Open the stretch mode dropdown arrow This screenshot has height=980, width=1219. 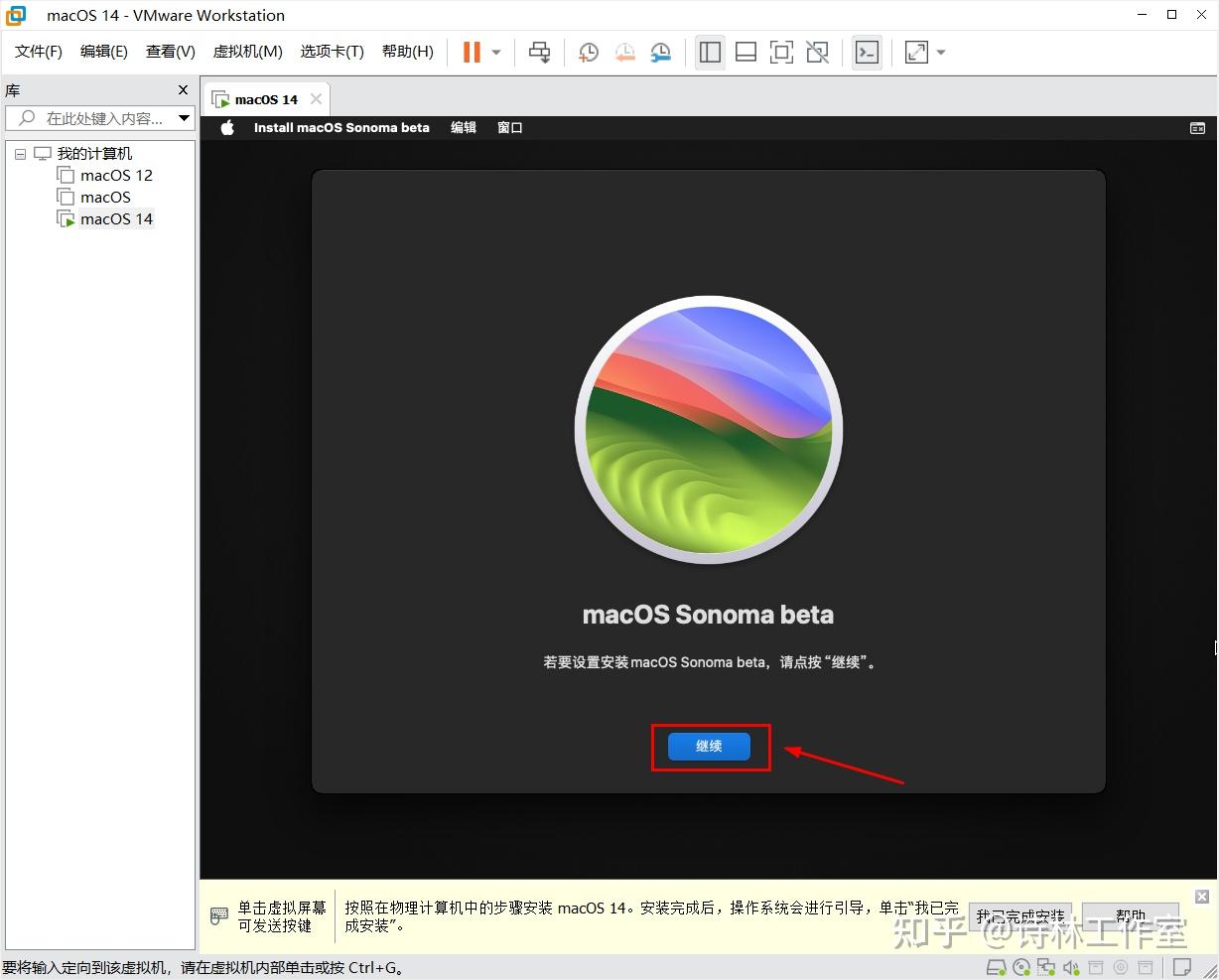coord(941,53)
